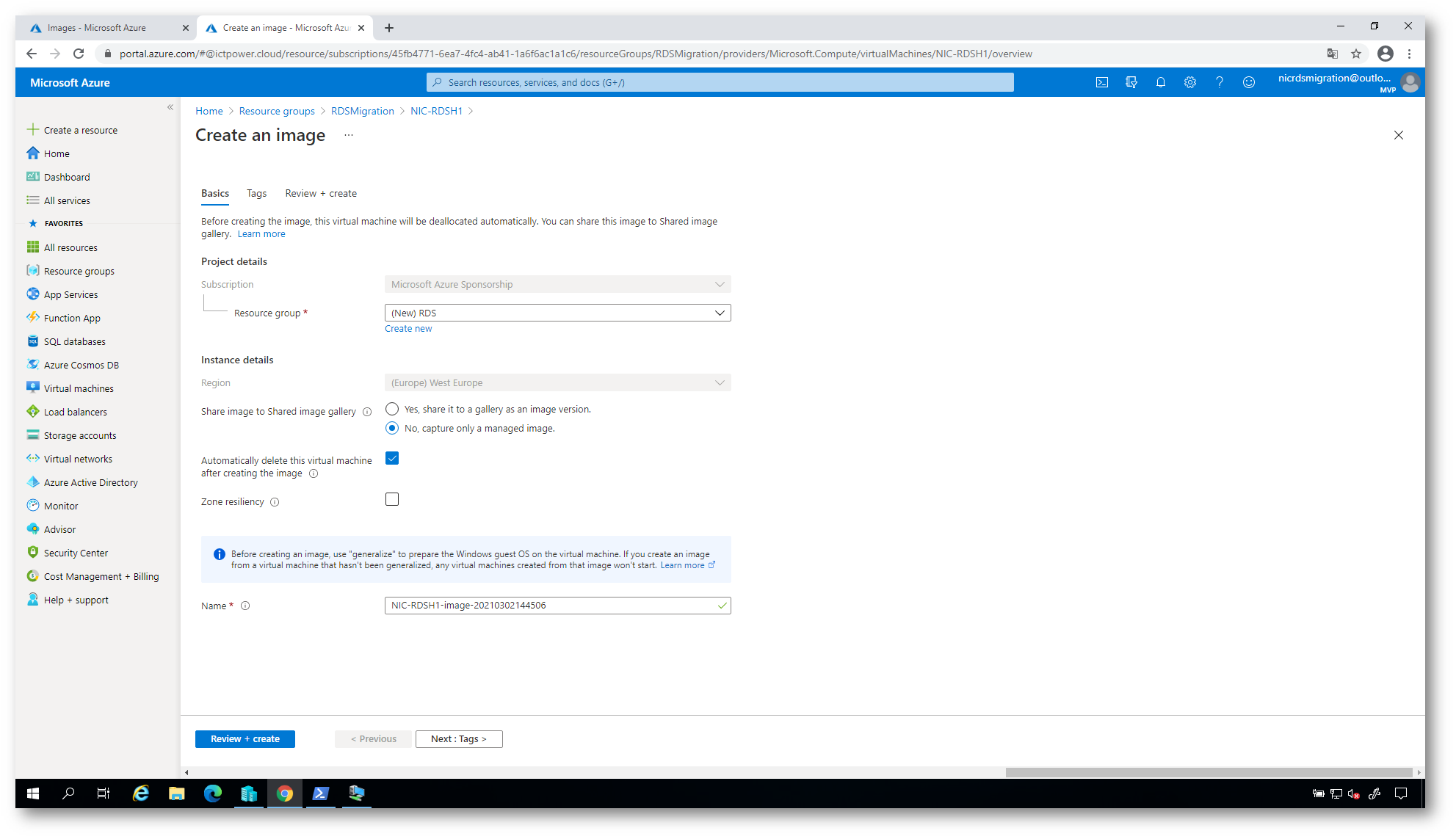The width and height of the screenshot is (1456, 839).
Task: Open Storage accounts in the sidebar
Action: (80, 435)
